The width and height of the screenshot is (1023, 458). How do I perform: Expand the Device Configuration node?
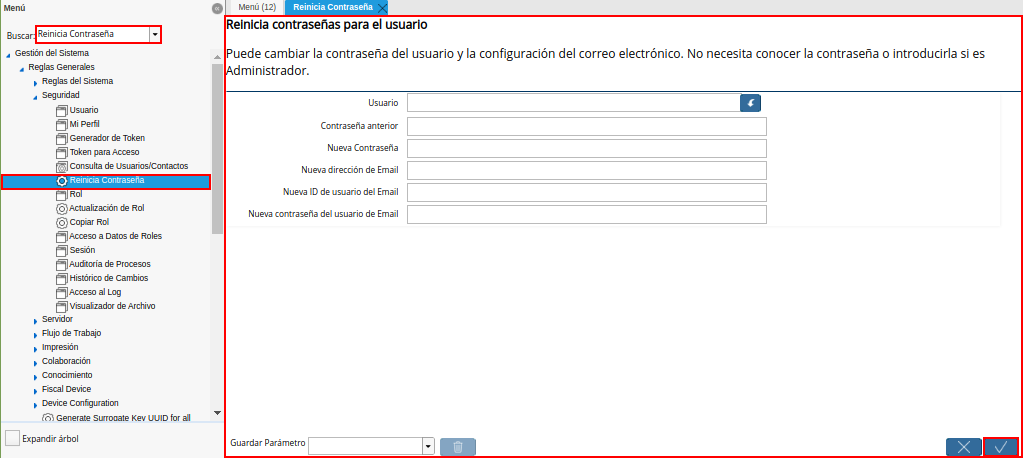pyautogui.click(x=35, y=404)
